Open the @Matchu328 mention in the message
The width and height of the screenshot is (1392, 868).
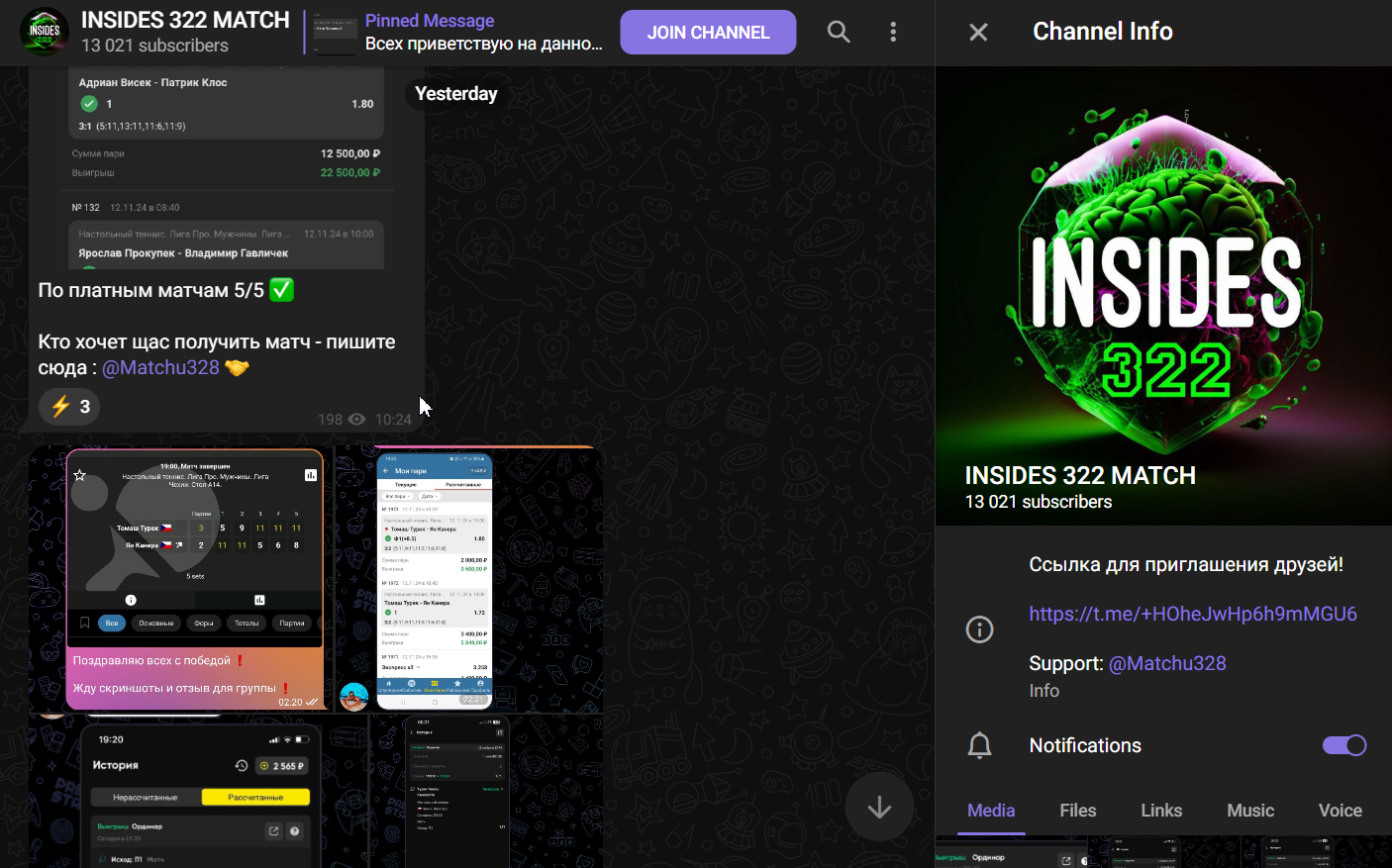(160, 368)
